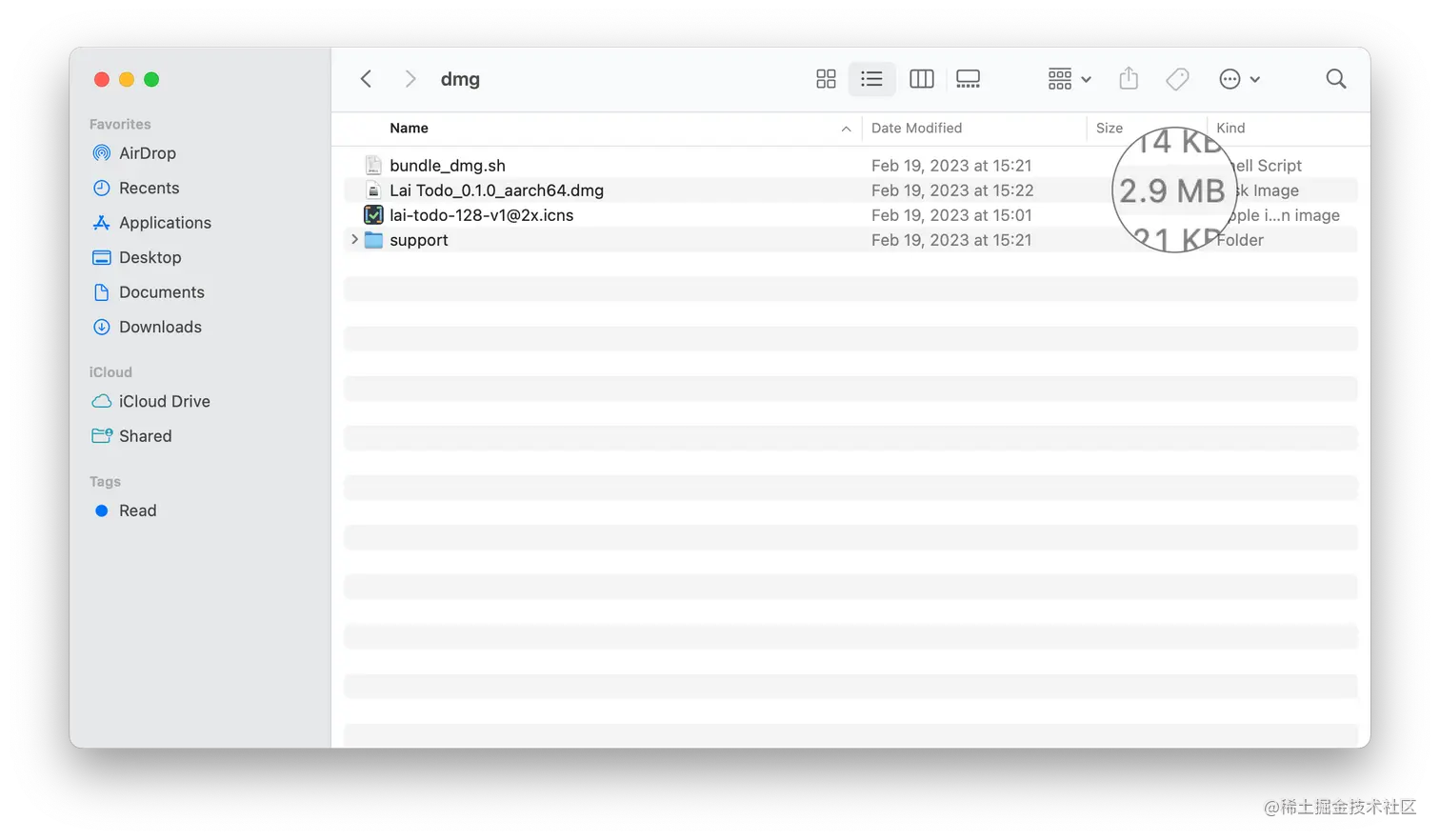Viewport: 1440px width, 840px height.
Task: Open search with the magnifier icon
Action: pyautogui.click(x=1335, y=79)
